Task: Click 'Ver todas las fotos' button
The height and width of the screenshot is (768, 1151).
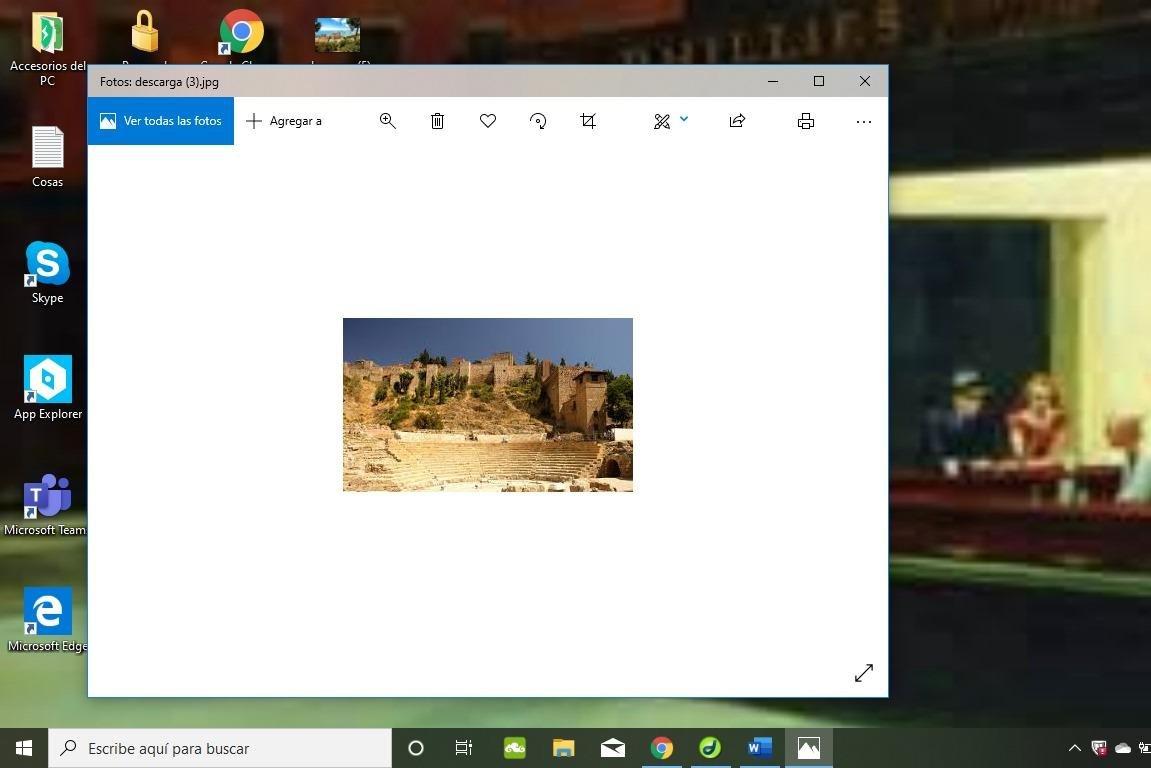Action: pyautogui.click(x=161, y=121)
